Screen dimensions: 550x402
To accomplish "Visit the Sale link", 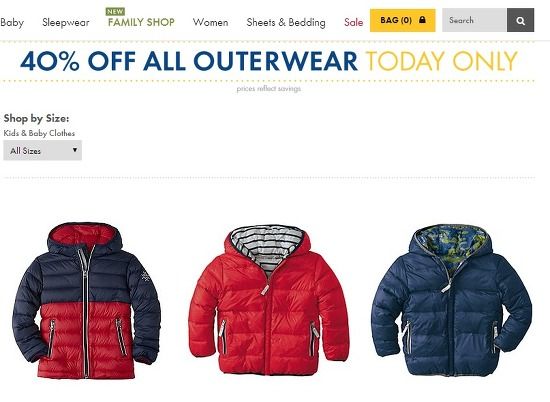I will click(353, 22).
